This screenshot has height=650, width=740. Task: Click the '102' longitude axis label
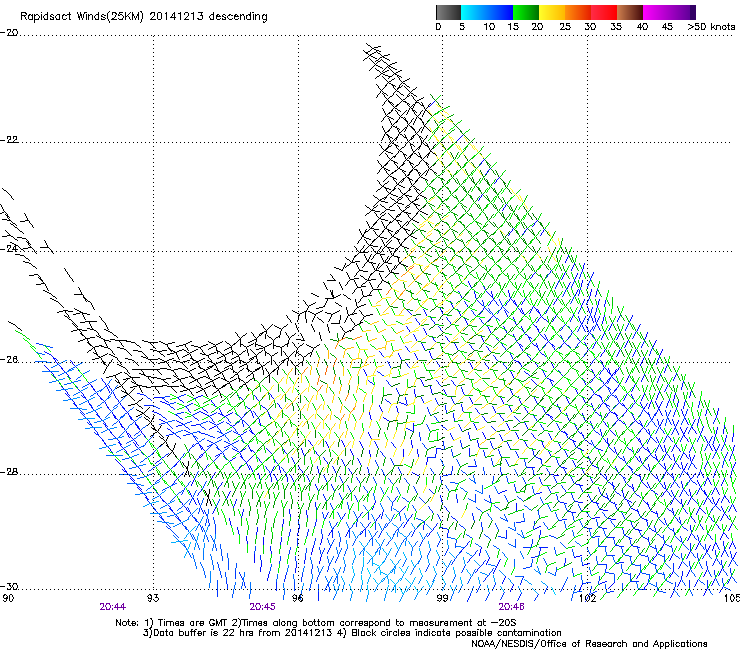point(587,599)
